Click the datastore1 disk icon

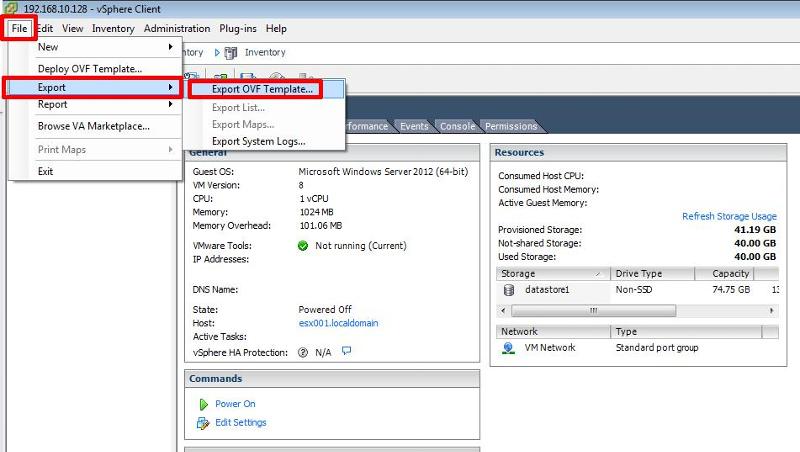click(x=509, y=290)
